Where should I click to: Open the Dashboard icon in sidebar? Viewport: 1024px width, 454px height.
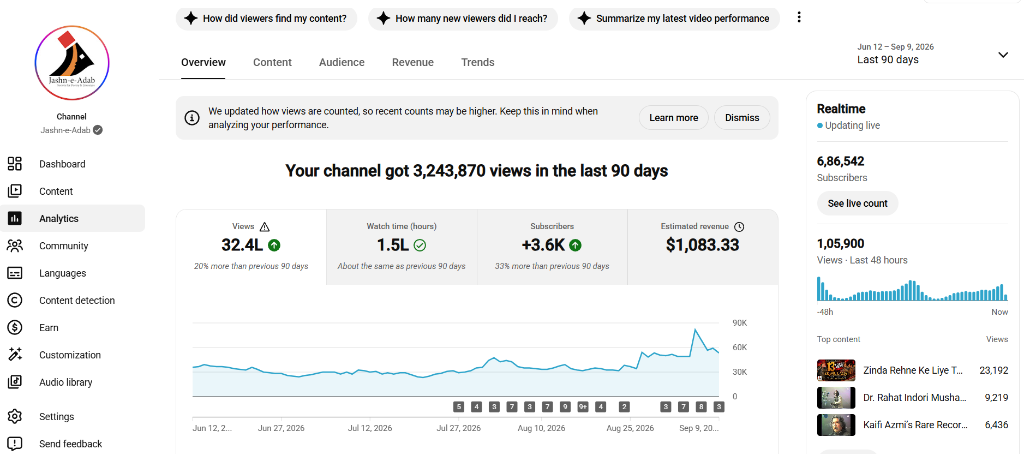tap(14, 164)
